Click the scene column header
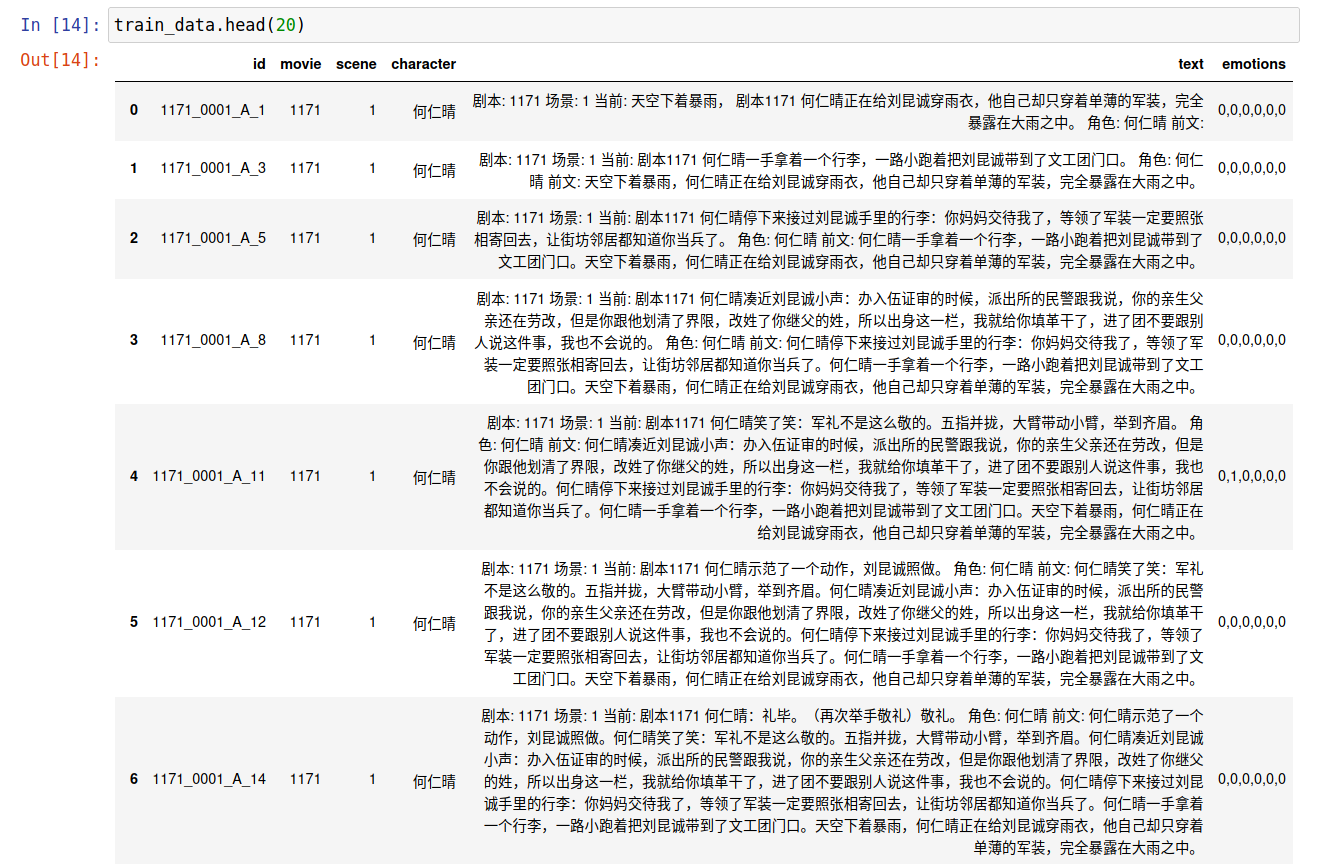Screen dimensions: 1323x864 (356, 64)
